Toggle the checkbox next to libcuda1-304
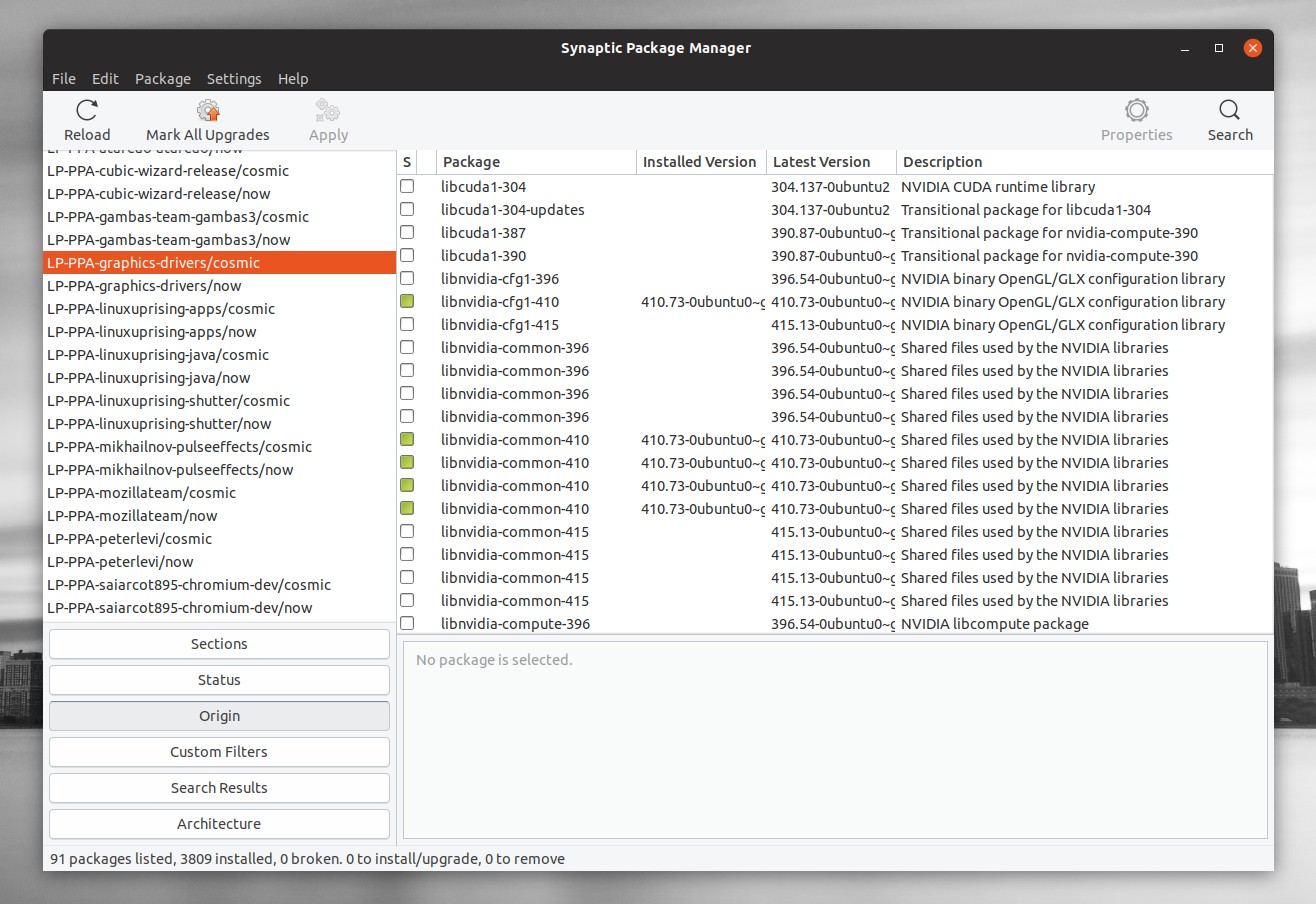The image size is (1316, 904). pos(407,186)
